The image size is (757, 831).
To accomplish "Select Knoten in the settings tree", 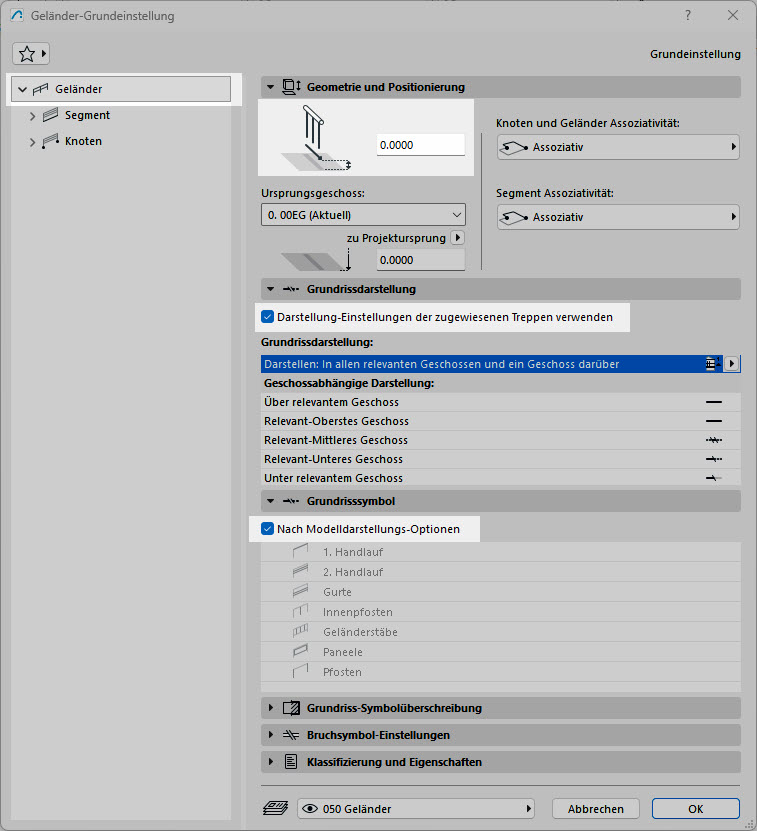I will point(83,141).
